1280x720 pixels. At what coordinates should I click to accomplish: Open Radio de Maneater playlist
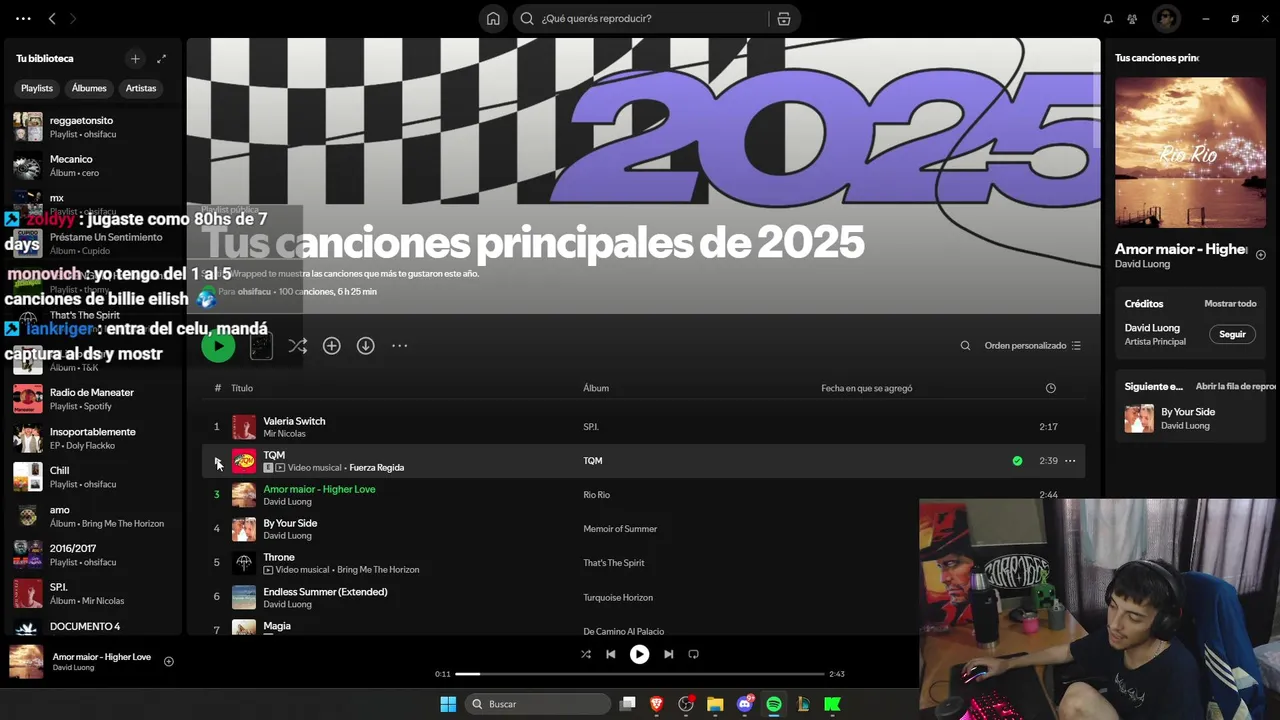(x=95, y=399)
